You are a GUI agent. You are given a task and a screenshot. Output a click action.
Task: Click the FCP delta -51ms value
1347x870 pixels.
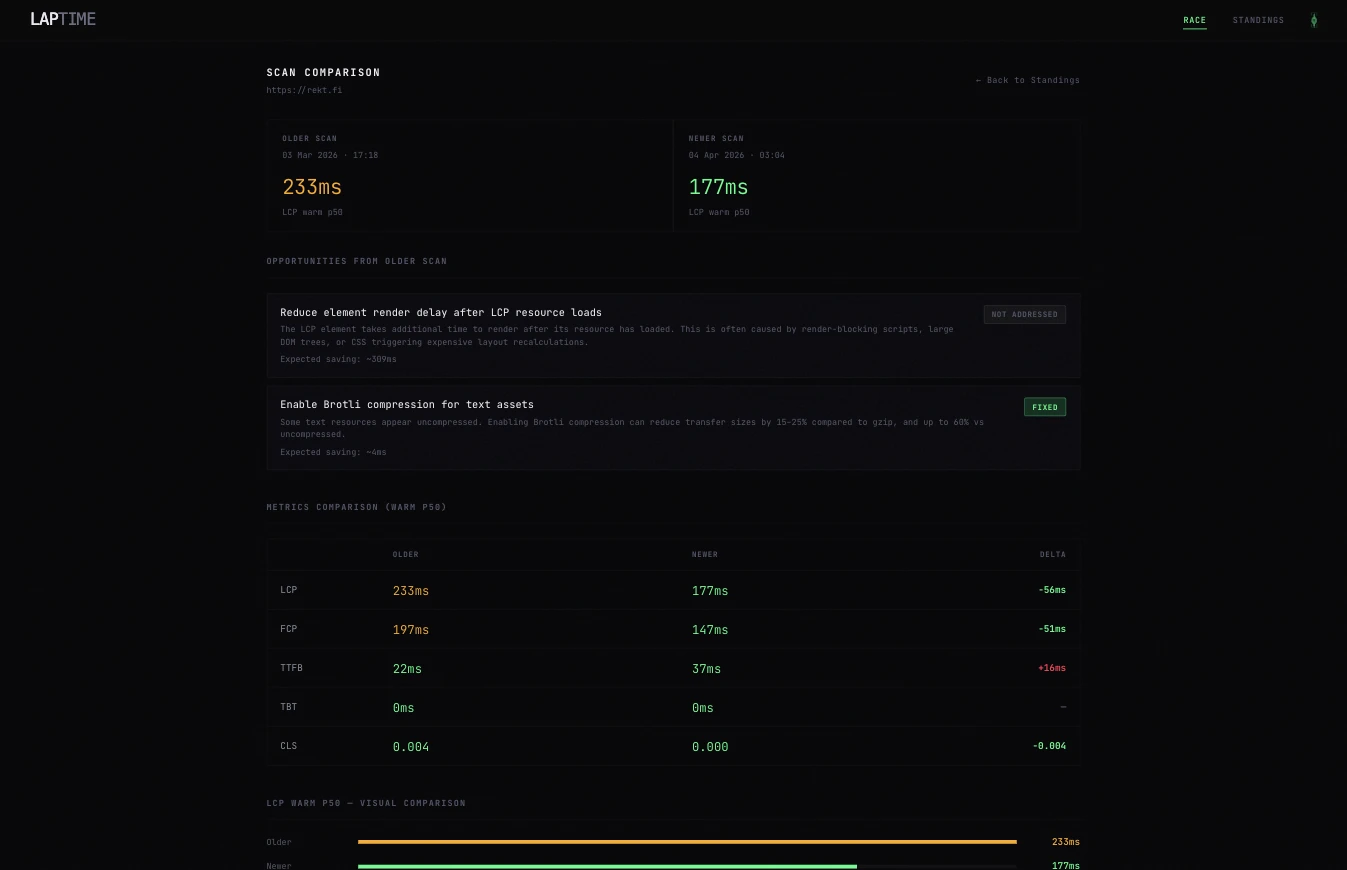[x=1052, y=629]
